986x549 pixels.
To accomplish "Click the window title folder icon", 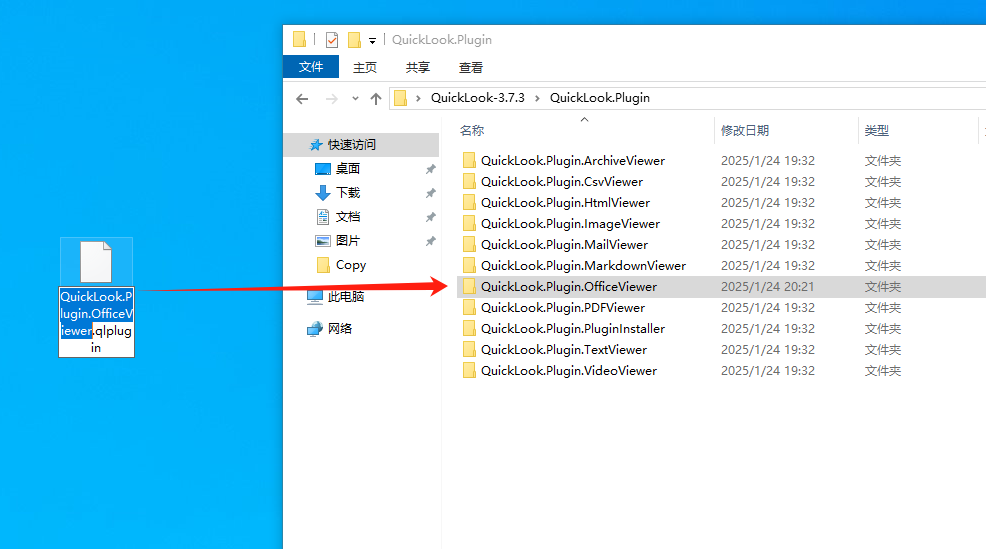I will point(299,40).
